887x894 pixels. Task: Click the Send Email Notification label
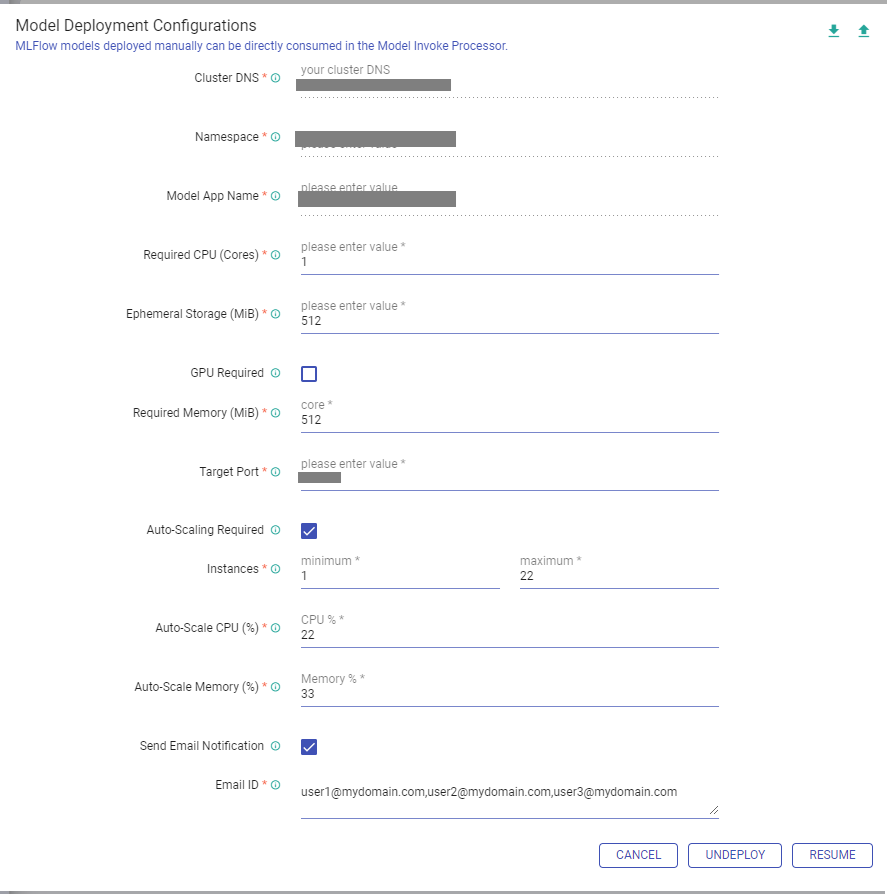(202, 746)
